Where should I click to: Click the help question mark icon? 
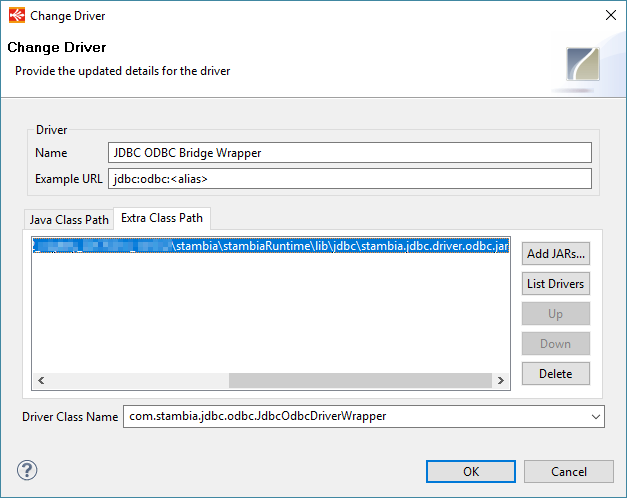[x=27, y=470]
